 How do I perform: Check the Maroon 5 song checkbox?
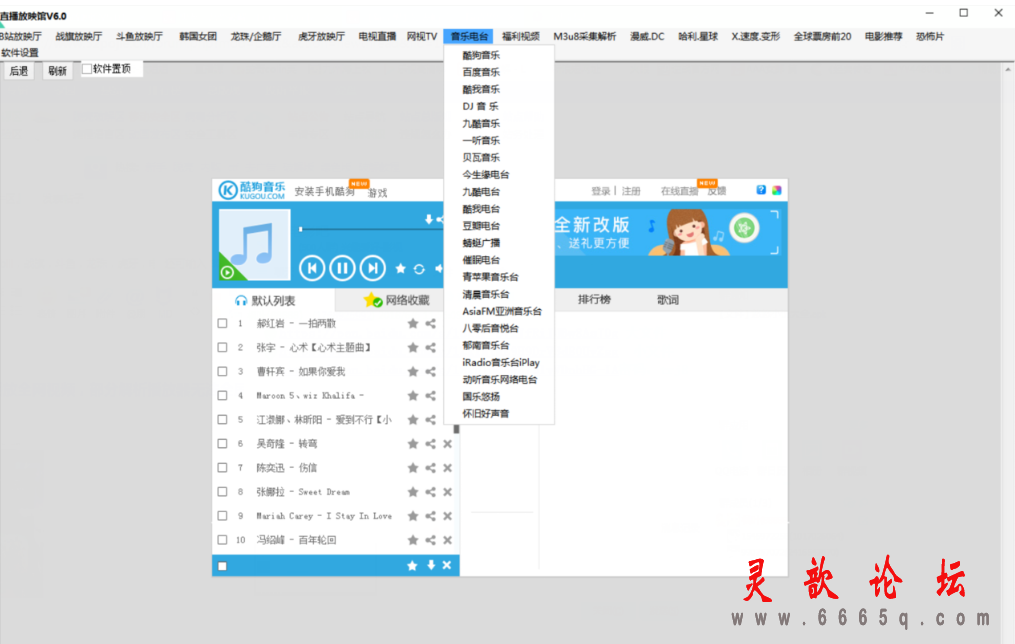point(223,395)
